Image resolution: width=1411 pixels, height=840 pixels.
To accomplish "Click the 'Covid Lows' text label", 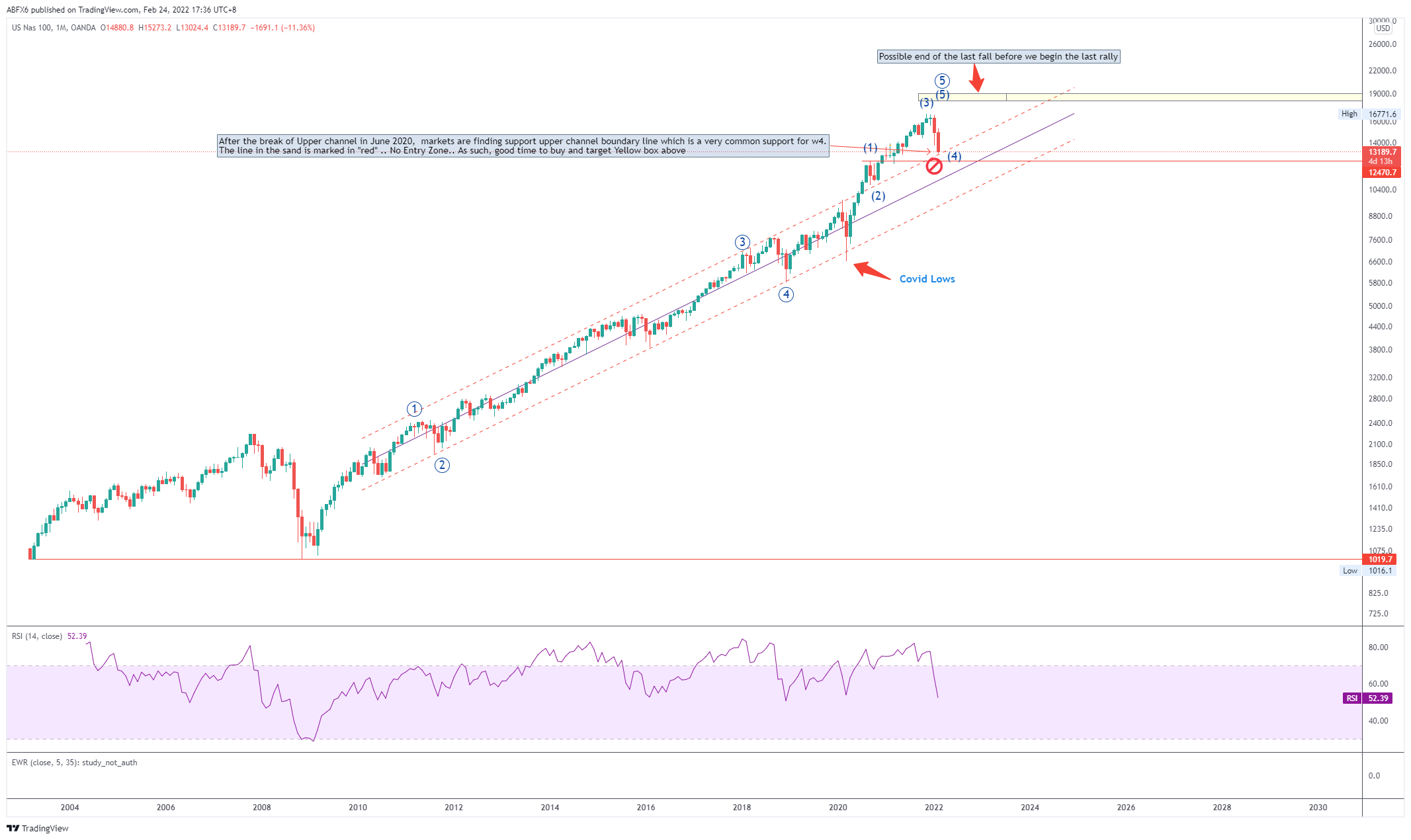I will (x=927, y=279).
